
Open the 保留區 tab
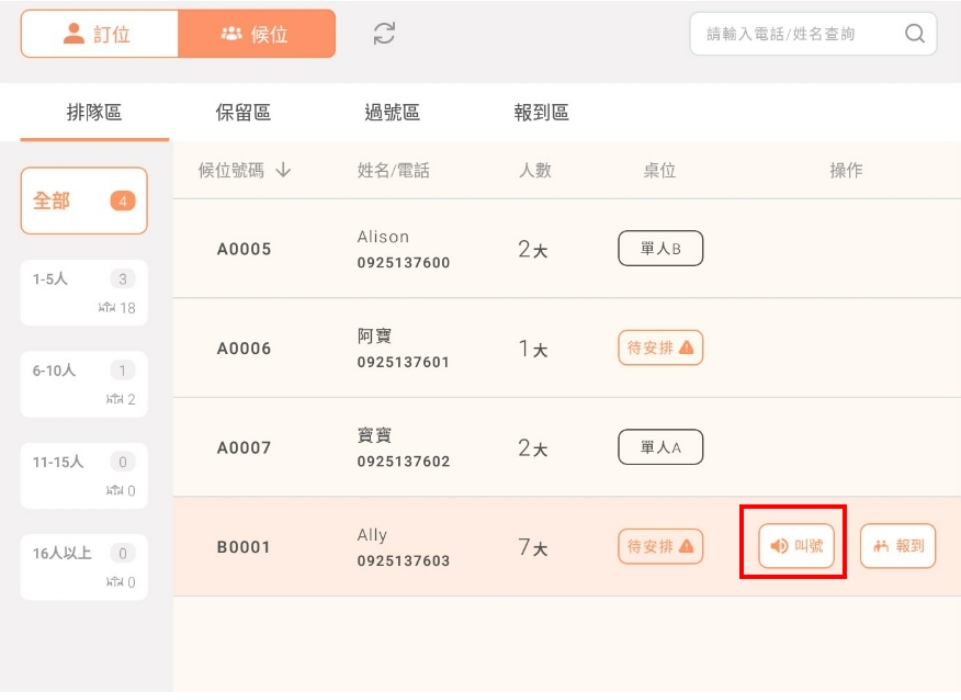pos(243,113)
